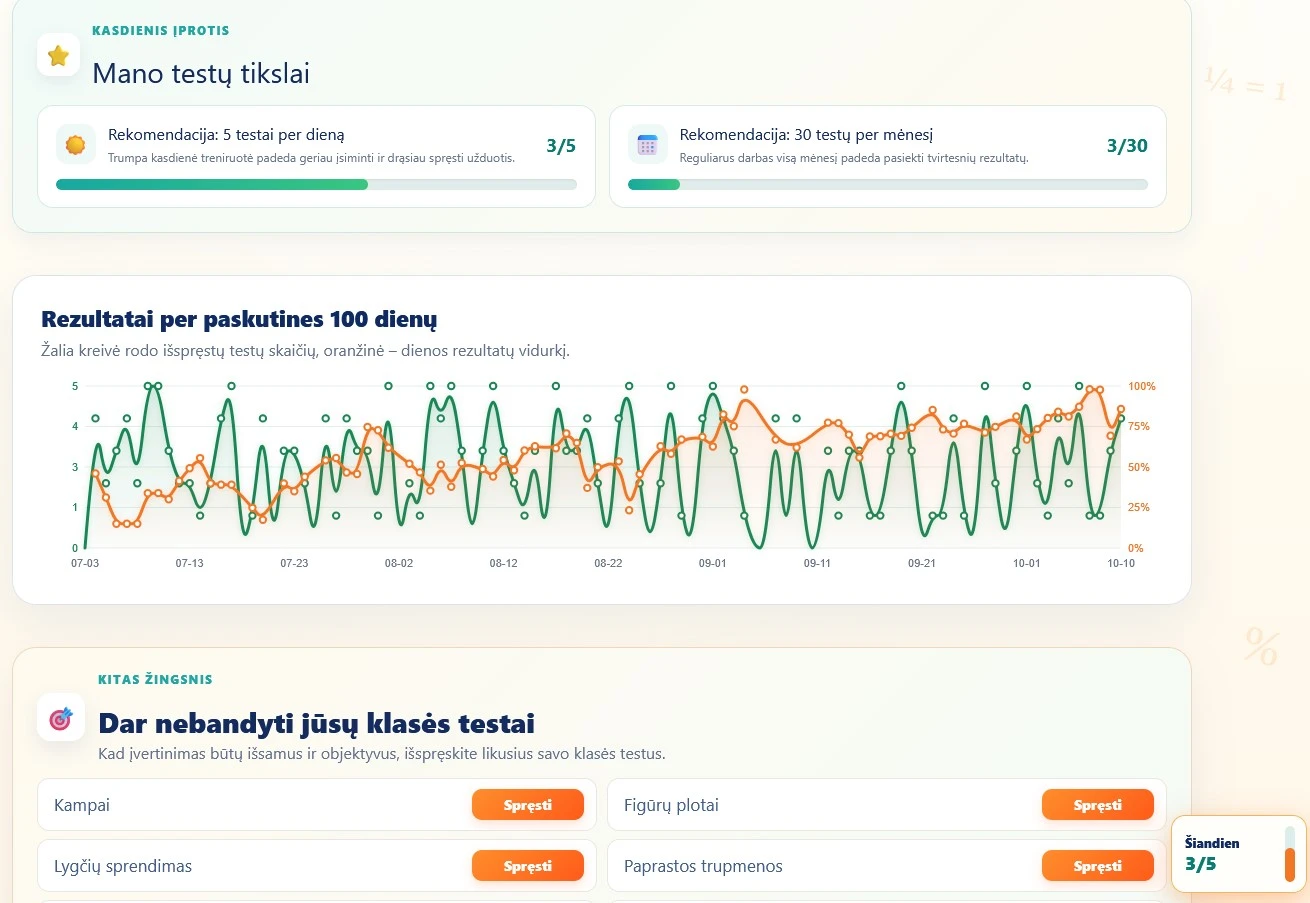Click the monthly 3/30 progress bar
This screenshot has width=1310, height=903.
point(888,184)
